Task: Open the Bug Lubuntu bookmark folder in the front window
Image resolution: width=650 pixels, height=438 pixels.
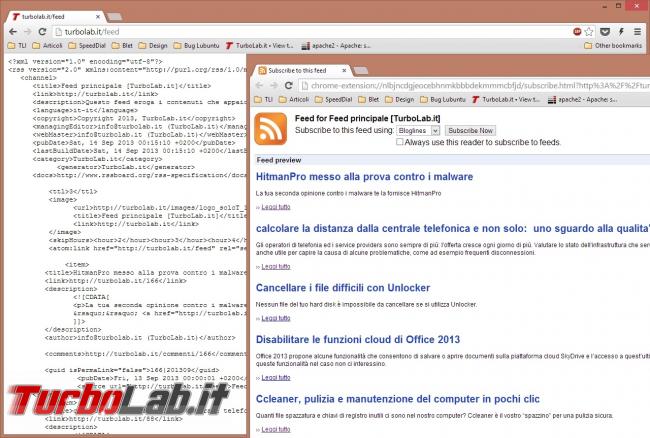Action: (443, 99)
